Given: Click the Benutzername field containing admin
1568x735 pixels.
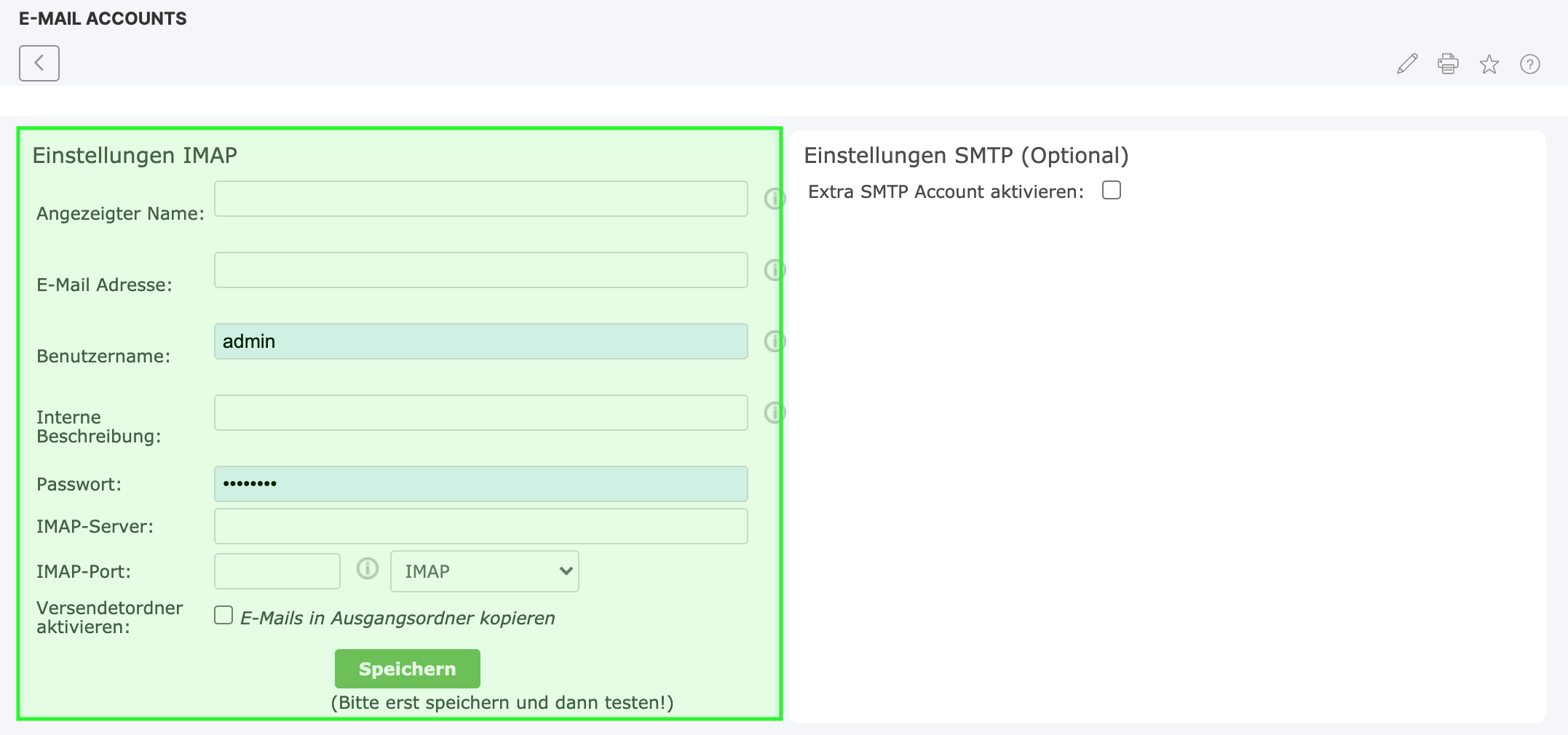Looking at the screenshot, I should [480, 341].
